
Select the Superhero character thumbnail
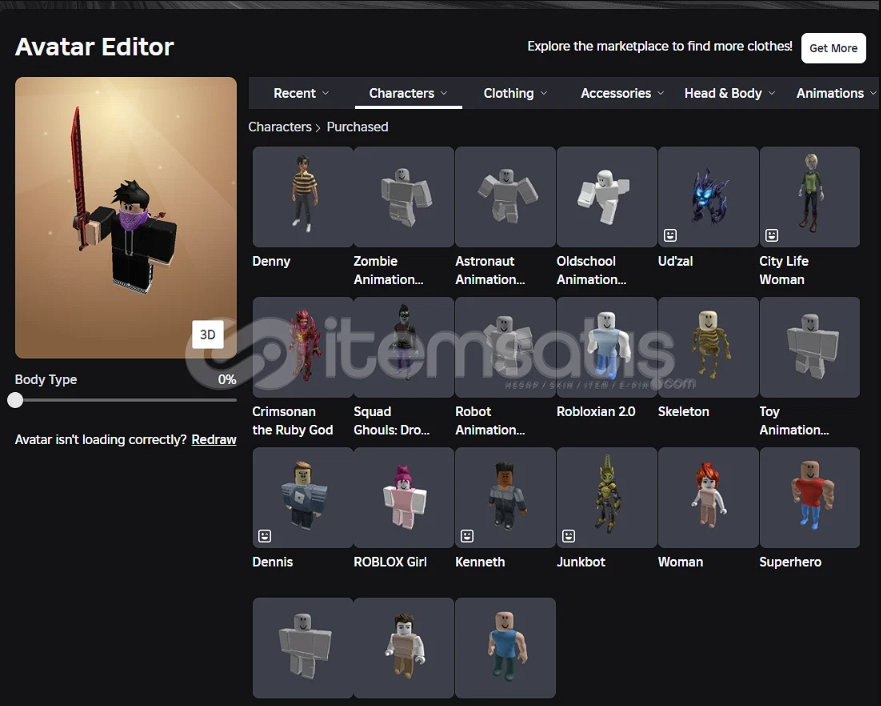click(x=810, y=498)
